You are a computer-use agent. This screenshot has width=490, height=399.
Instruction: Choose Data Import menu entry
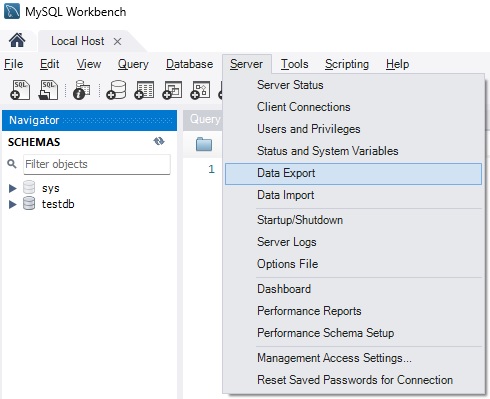[x=285, y=195]
